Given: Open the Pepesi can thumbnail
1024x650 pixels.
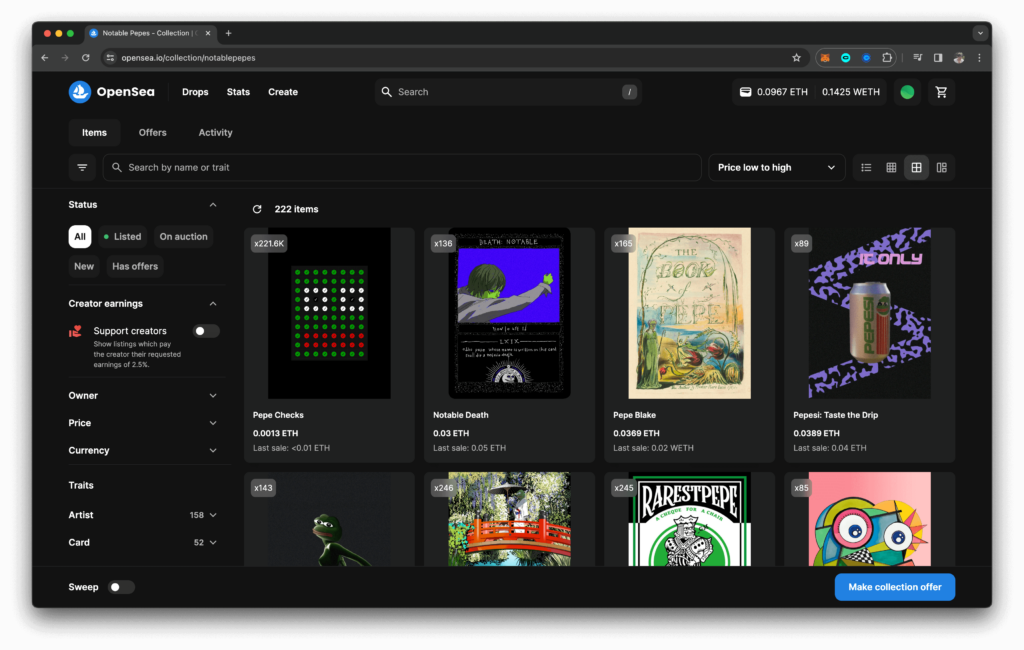Looking at the screenshot, I should pyautogui.click(x=870, y=314).
